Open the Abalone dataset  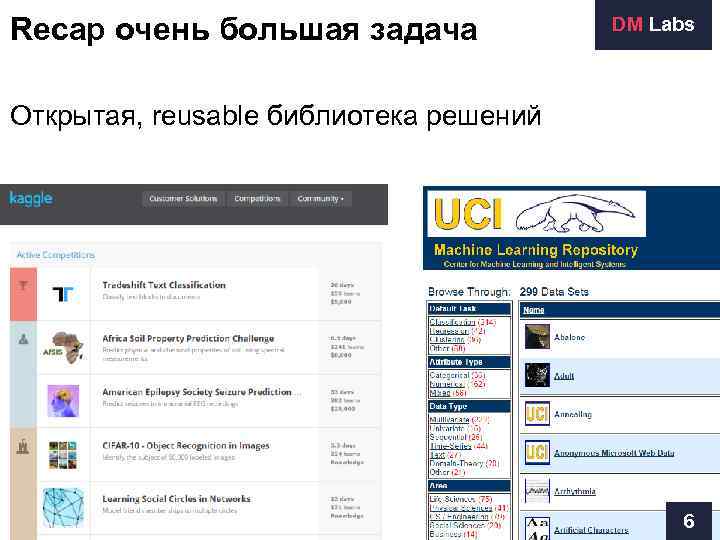coord(569,337)
